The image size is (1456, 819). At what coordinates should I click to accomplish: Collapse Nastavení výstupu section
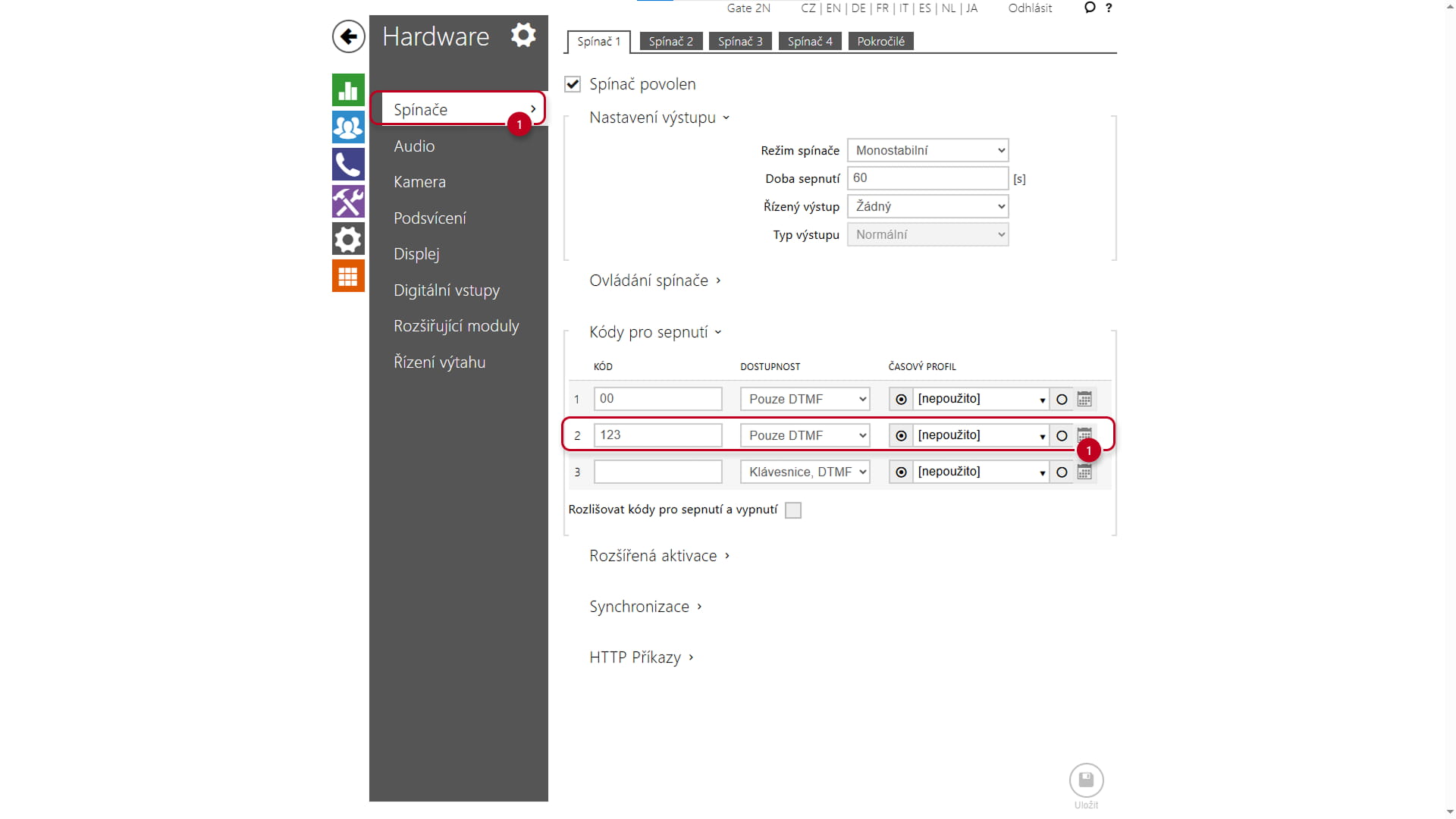[659, 118]
